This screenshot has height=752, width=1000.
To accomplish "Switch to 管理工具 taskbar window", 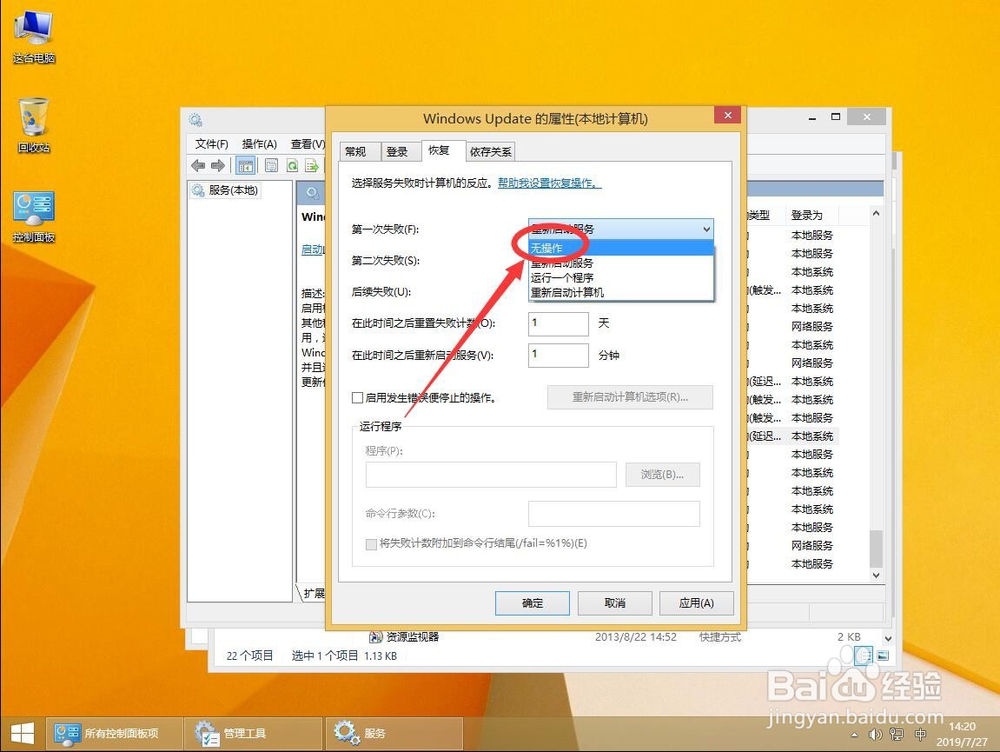I will pos(253,734).
